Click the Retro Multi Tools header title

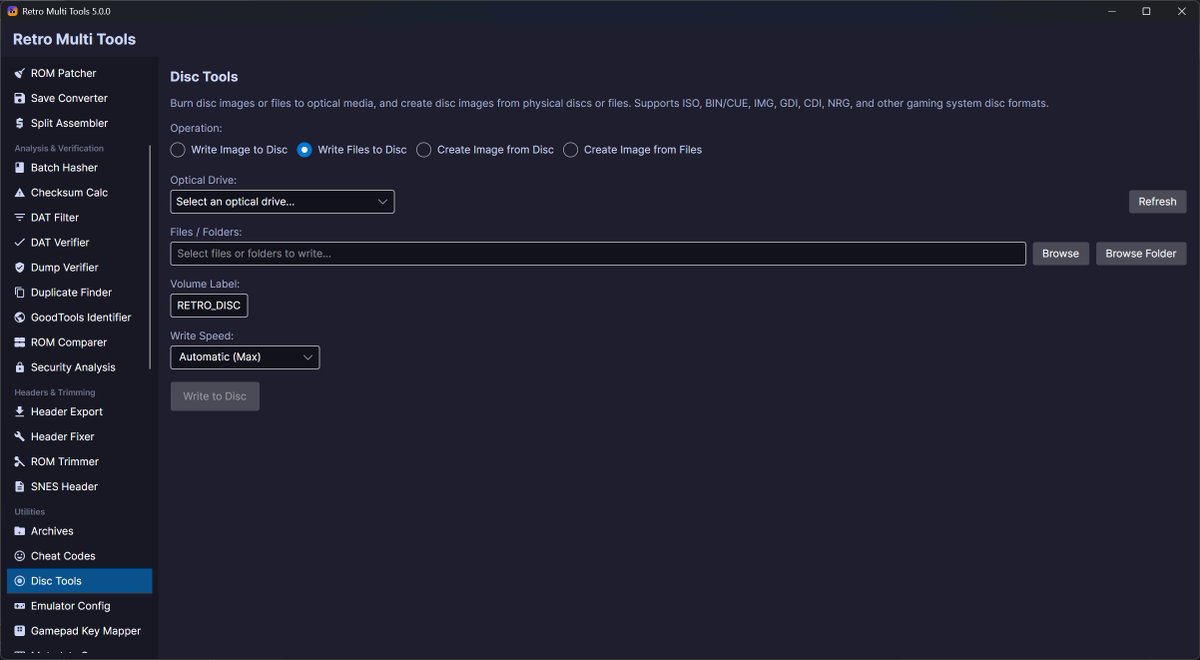[x=74, y=39]
